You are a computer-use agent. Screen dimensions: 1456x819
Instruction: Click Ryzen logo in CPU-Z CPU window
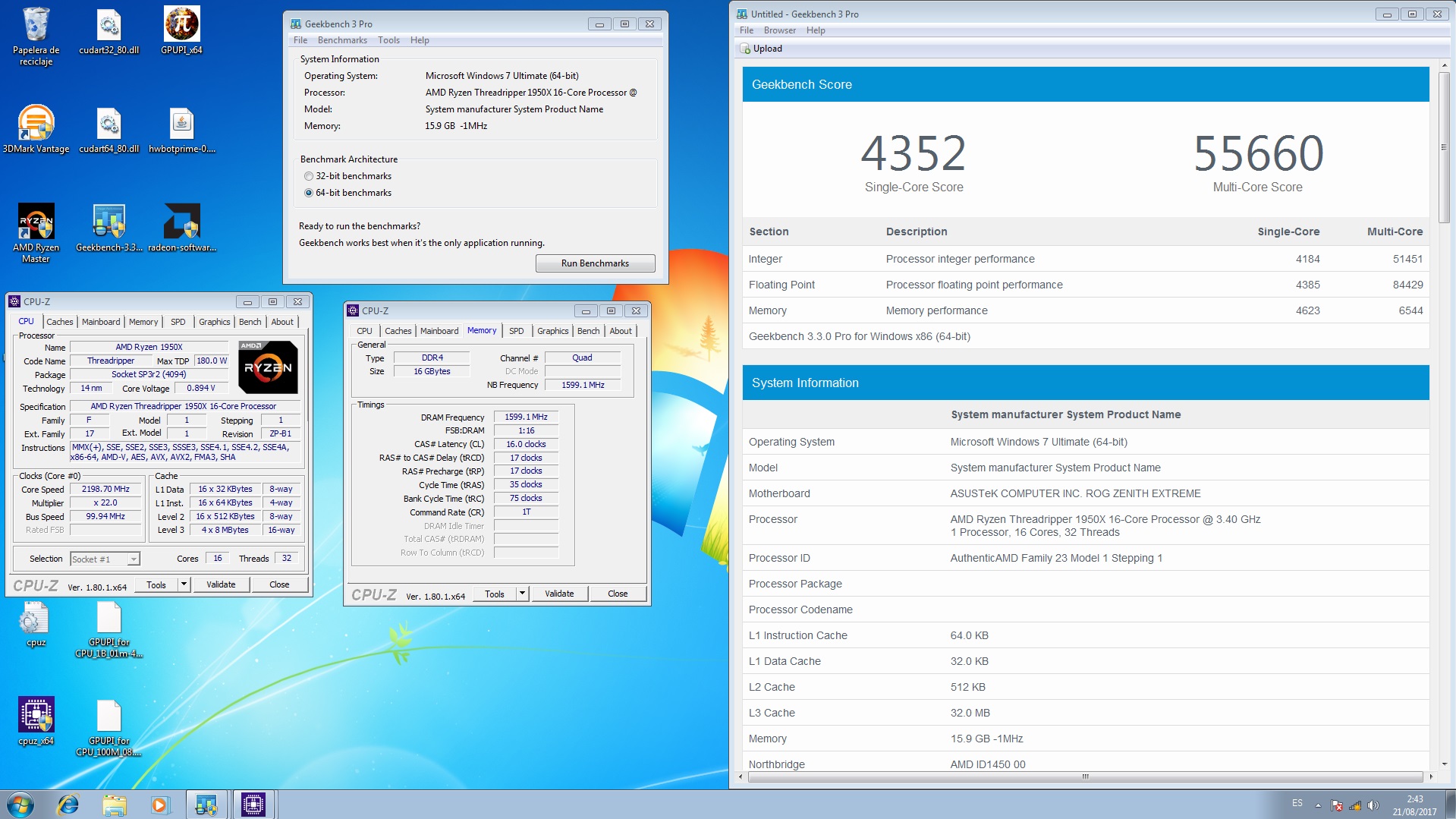point(268,367)
